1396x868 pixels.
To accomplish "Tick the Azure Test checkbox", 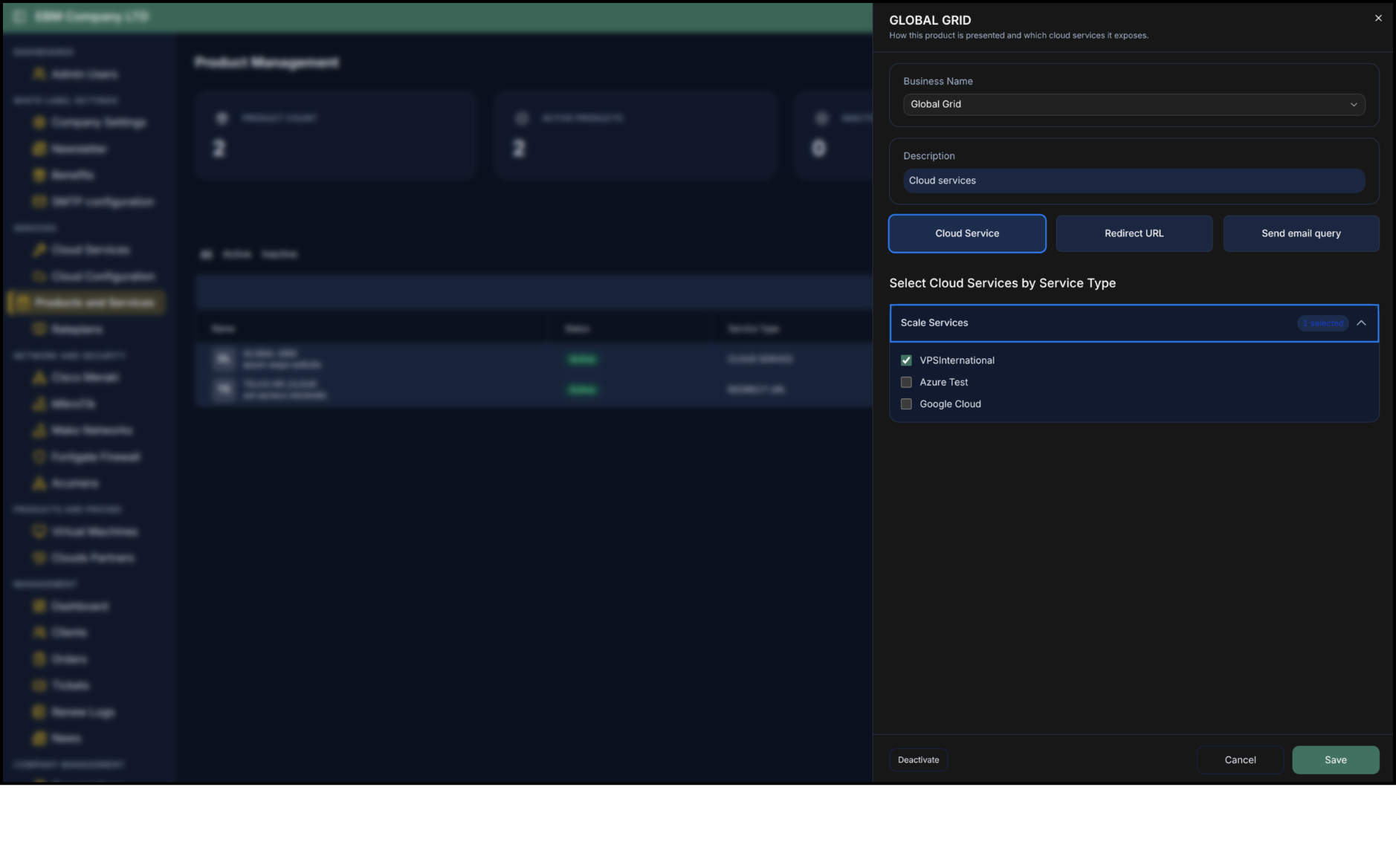I will [906, 382].
